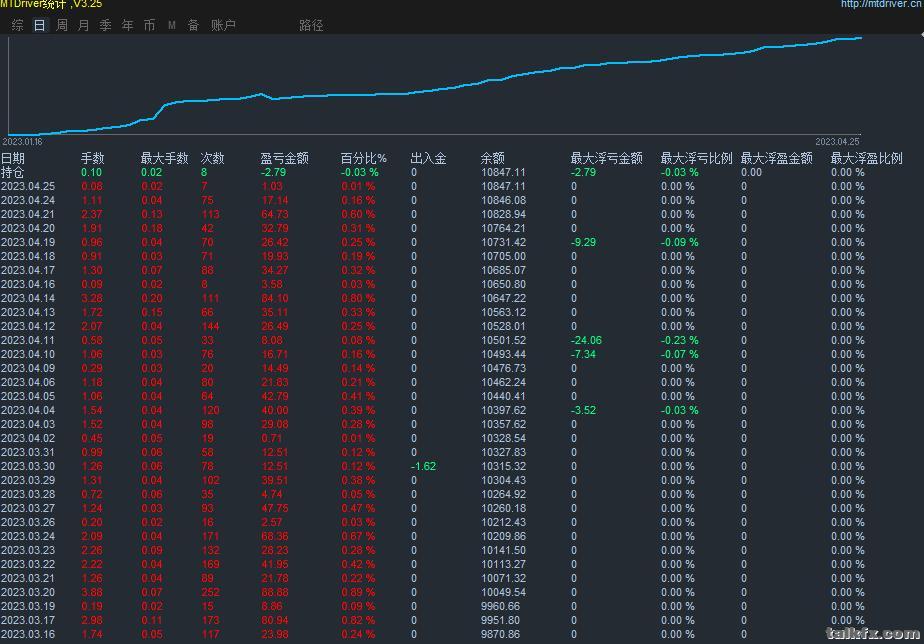Viewport: 924px width, 644px height.
Task: Click the 最大浮亏比例 column header
Action: click(697, 158)
